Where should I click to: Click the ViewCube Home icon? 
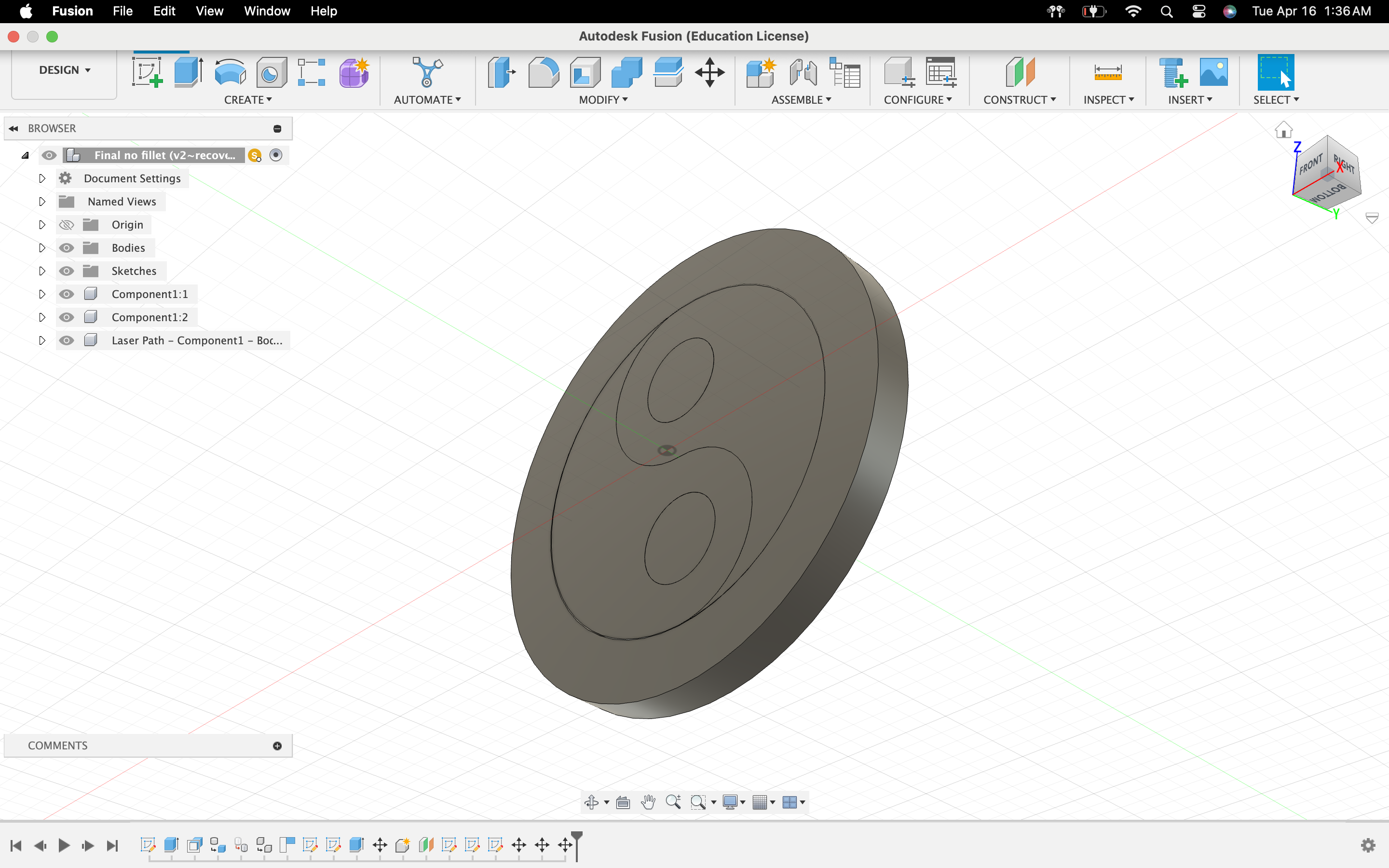1283,130
